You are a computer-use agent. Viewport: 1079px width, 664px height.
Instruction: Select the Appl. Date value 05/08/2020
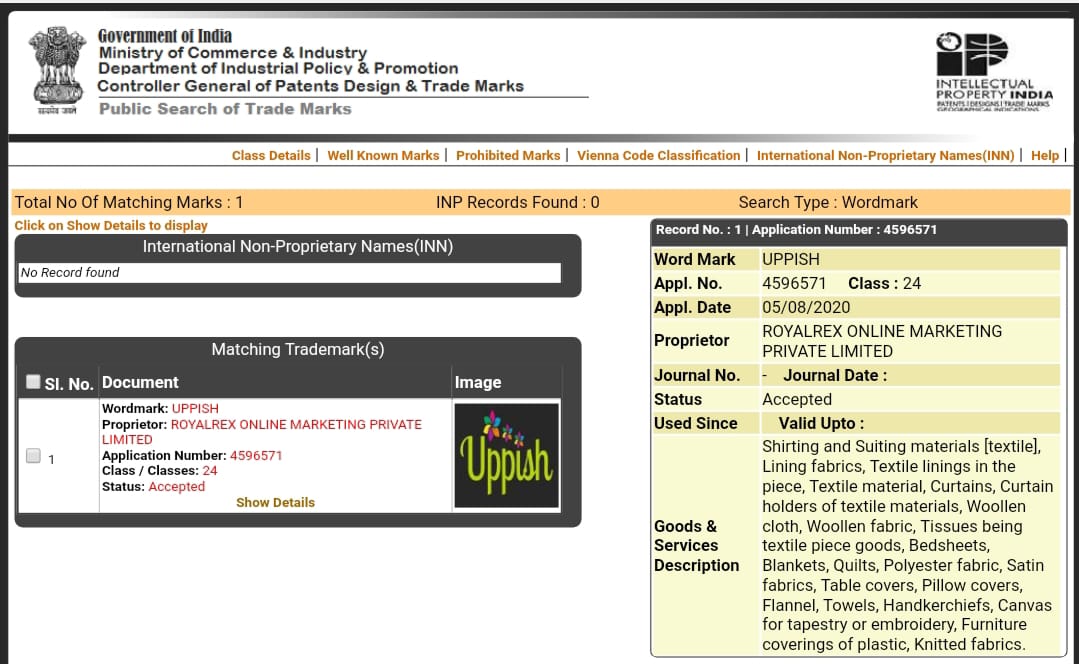806,308
